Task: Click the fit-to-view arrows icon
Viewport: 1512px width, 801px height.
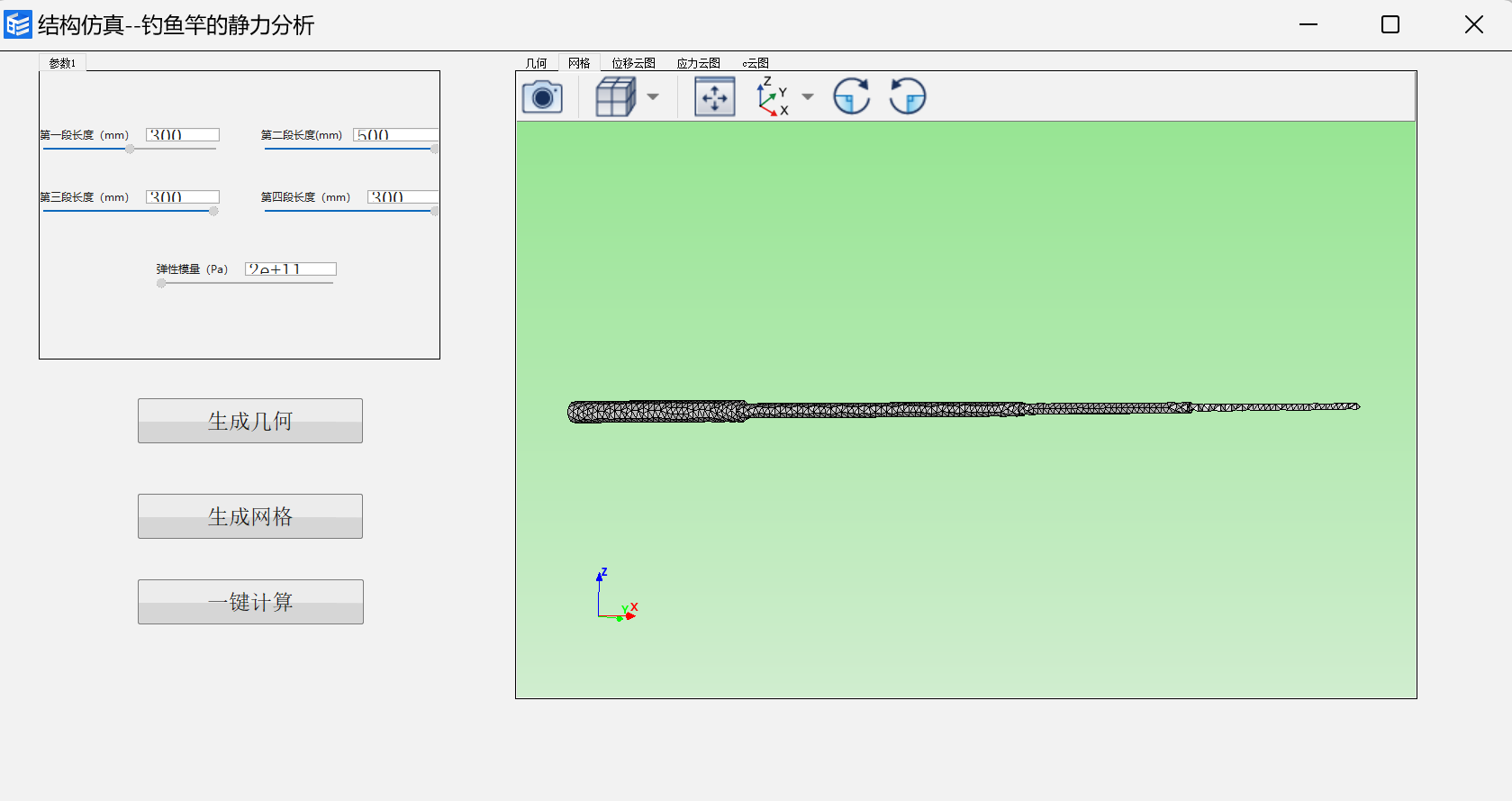Action: click(x=715, y=96)
